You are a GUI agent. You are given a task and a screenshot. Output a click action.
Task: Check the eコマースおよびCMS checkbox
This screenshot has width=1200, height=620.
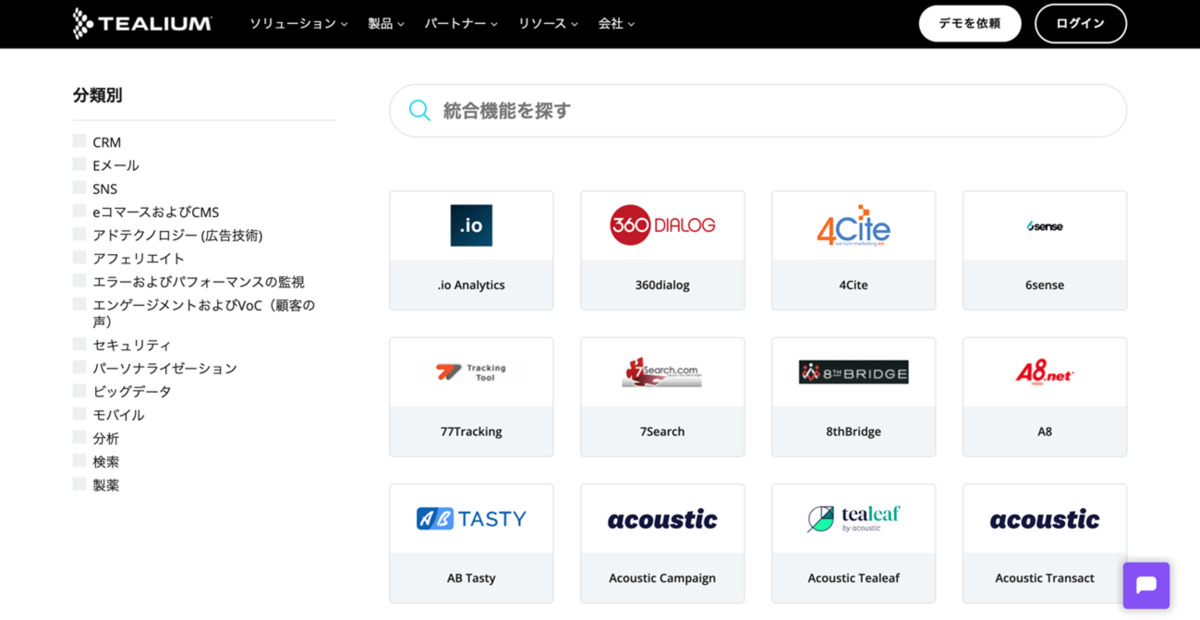click(79, 211)
